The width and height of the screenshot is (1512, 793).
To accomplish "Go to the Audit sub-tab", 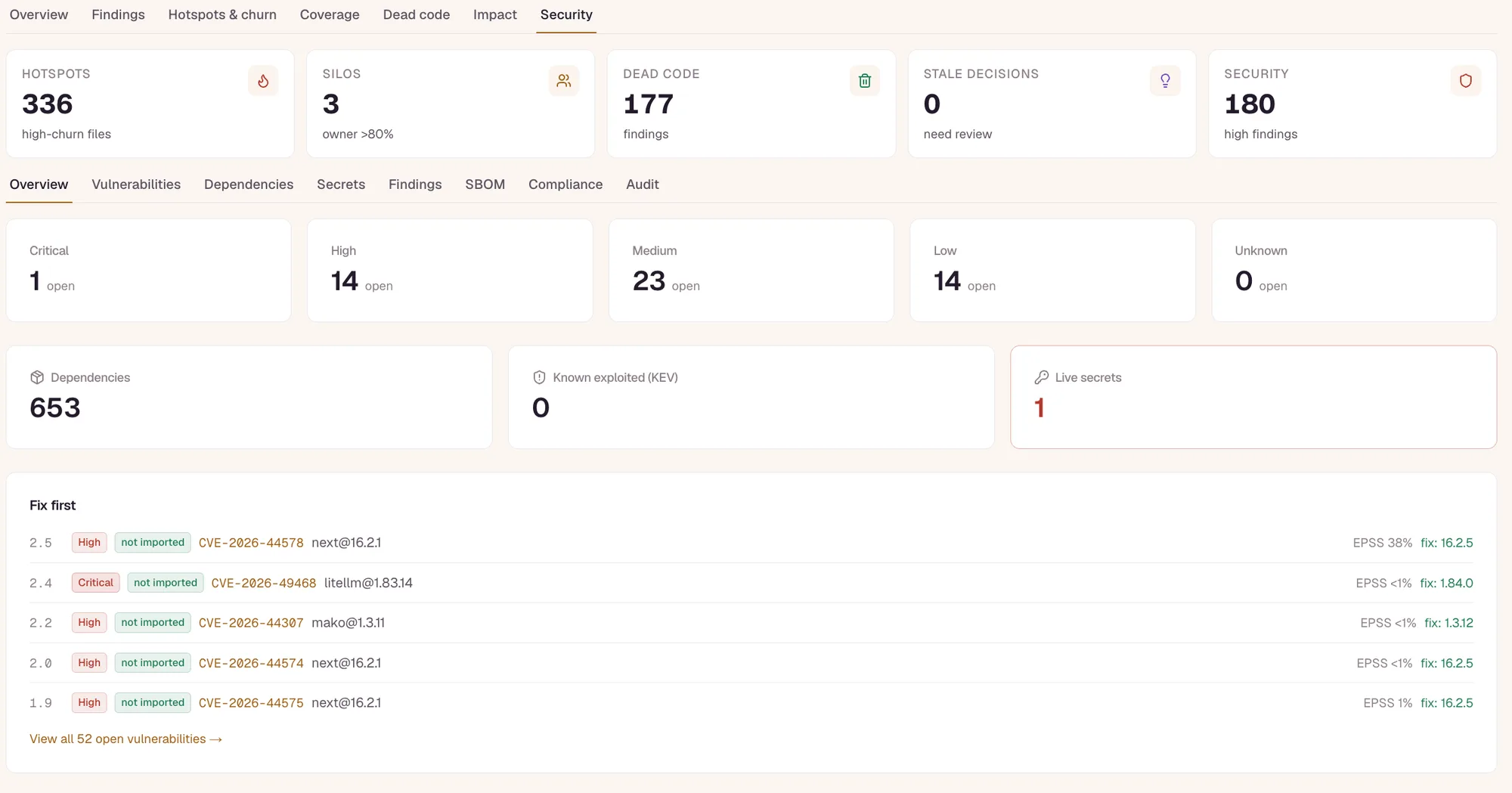I will (x=643, y=184).
